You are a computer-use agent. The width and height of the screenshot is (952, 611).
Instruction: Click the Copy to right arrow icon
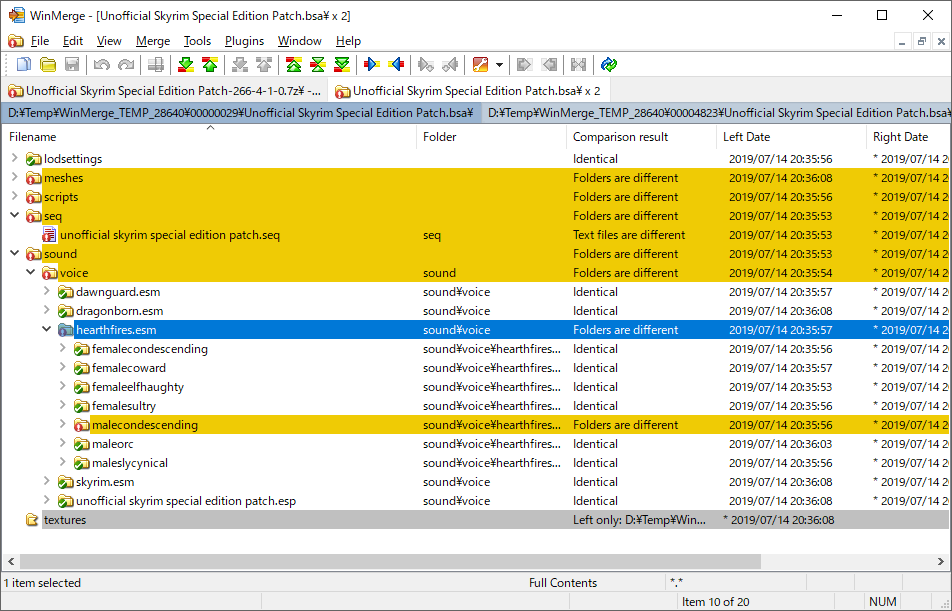click(x=372, y=65)
